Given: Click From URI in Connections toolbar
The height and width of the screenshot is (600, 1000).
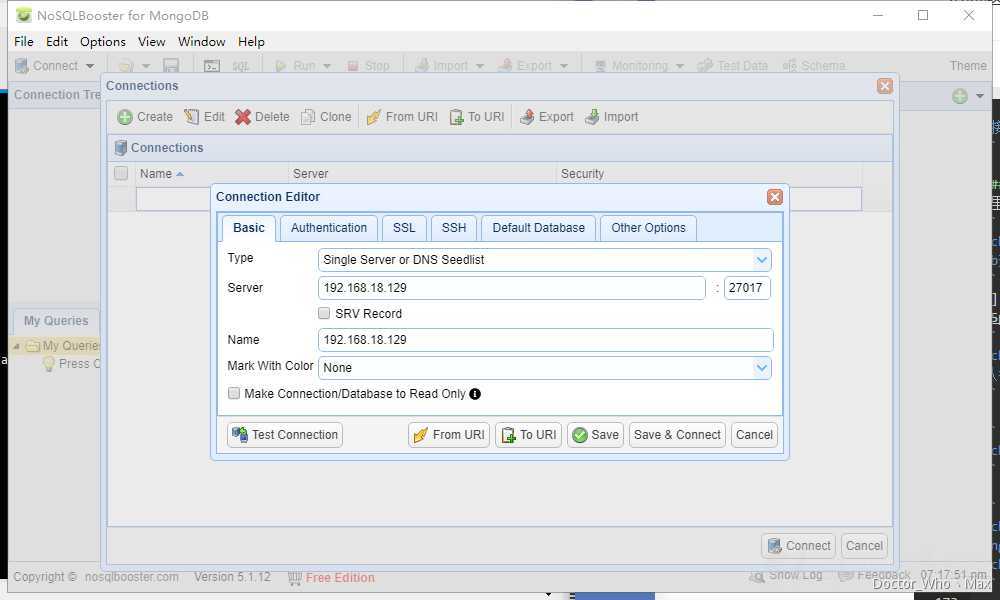Looking at the screenshot, I should click(x=402, y=117).
